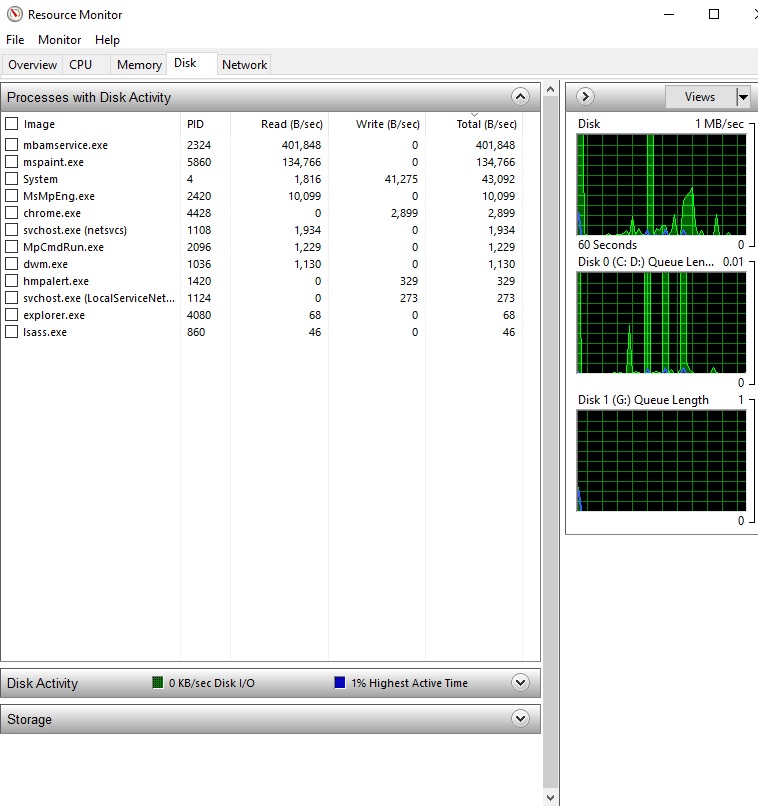Click the Disk throughput graph
The image size is (758, 806).
click(661, 185)
